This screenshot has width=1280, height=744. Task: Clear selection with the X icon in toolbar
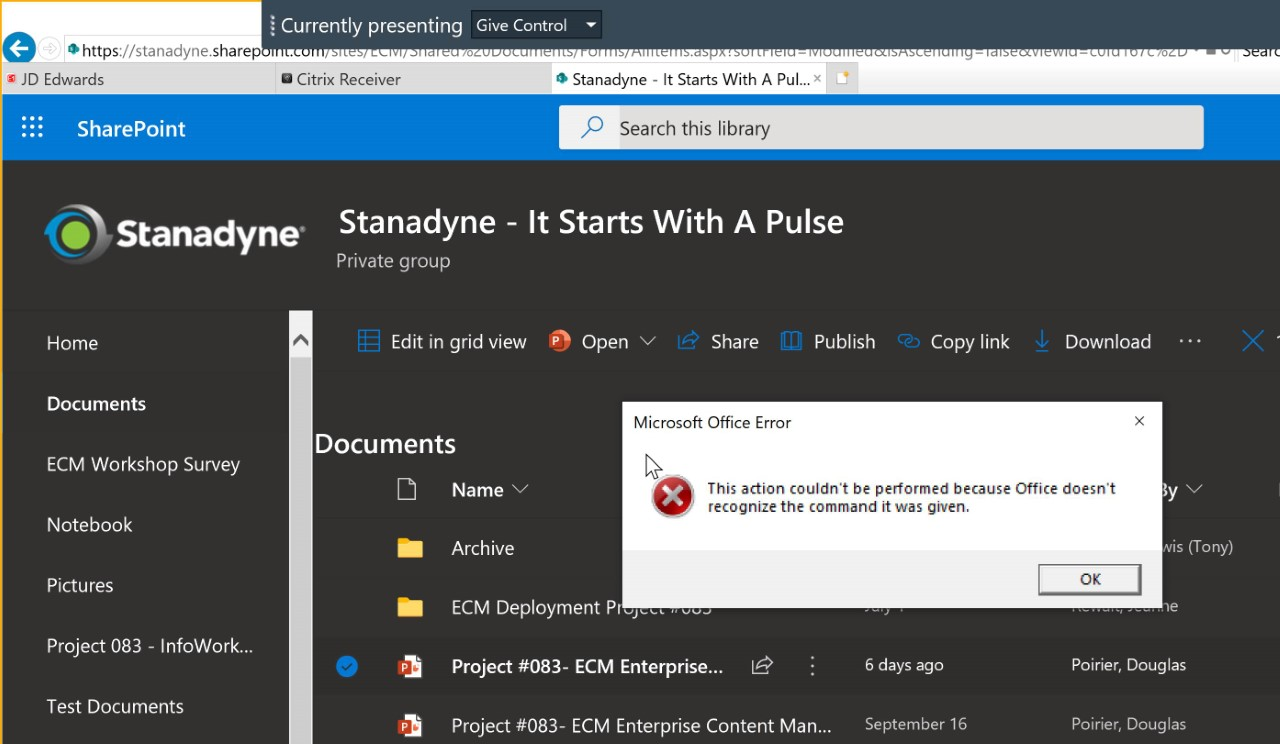click(x=1253, y=341)
